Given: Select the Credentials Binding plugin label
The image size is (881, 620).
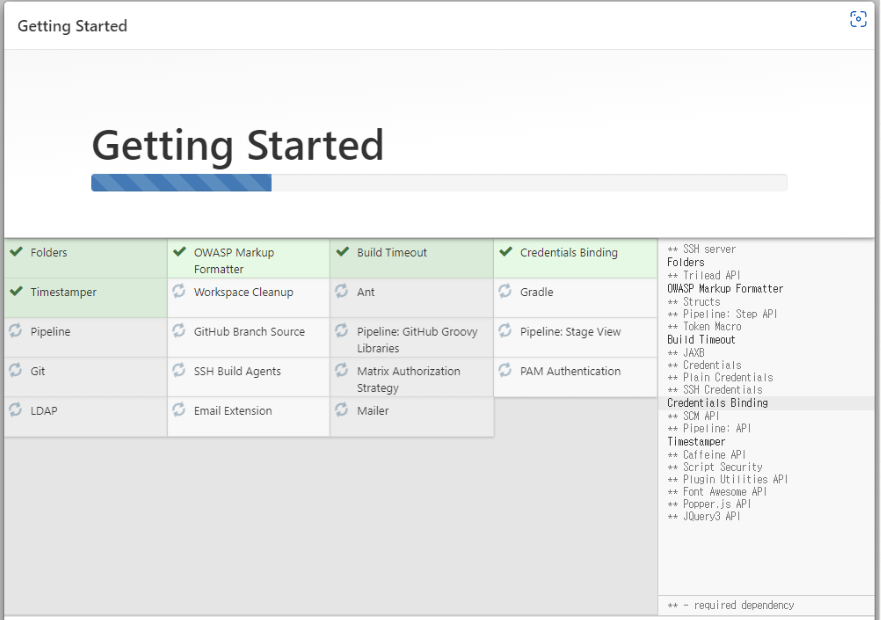Looking at the screenshot, I should tap(569, 252).
